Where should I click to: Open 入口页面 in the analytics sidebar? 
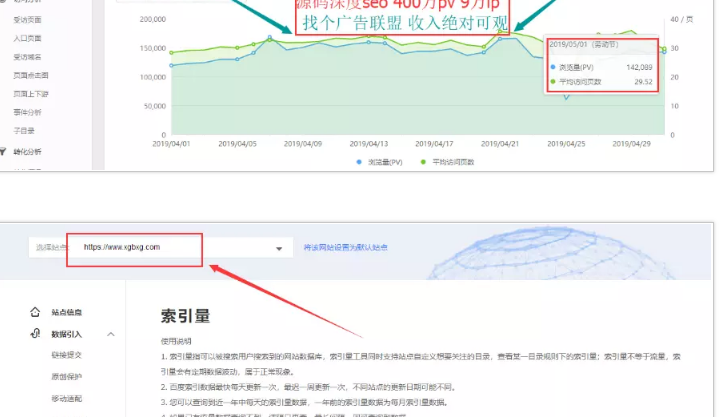(x=28, y=38)
